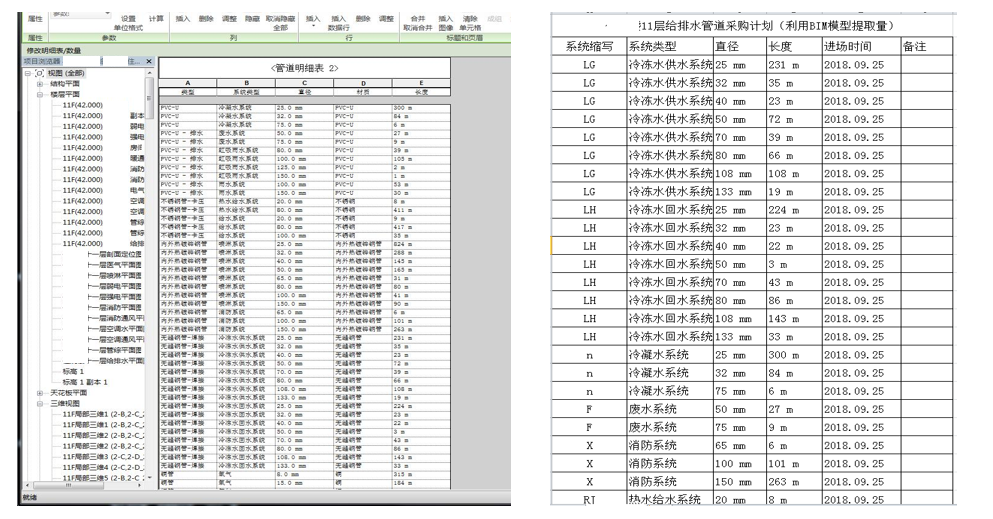Select 标高 1 副本 1 view
Screen dimensions: 993x519
(x=85, y=382)
